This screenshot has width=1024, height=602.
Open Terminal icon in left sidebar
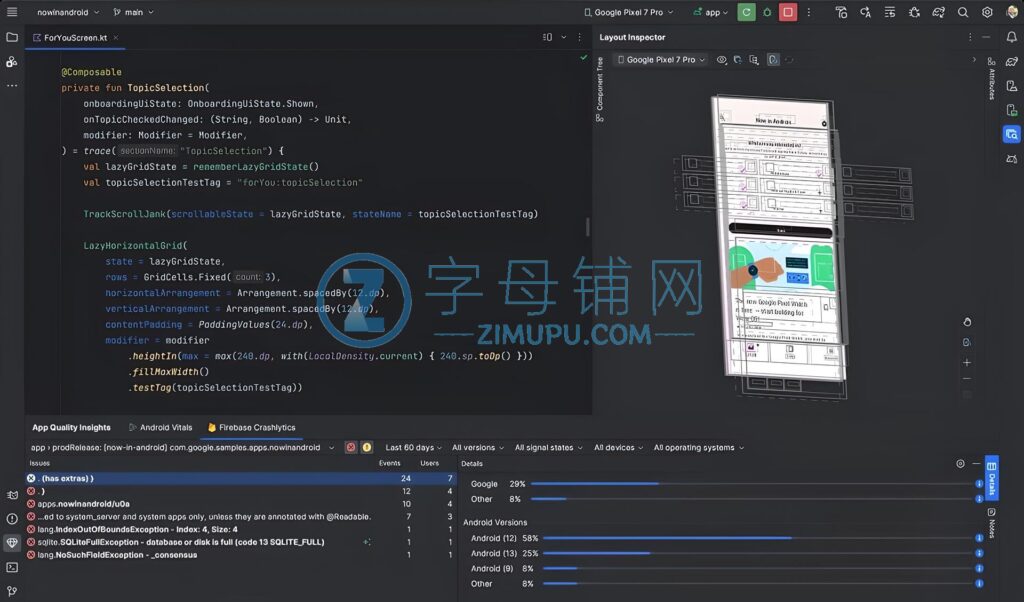click(x=12, y=567)
